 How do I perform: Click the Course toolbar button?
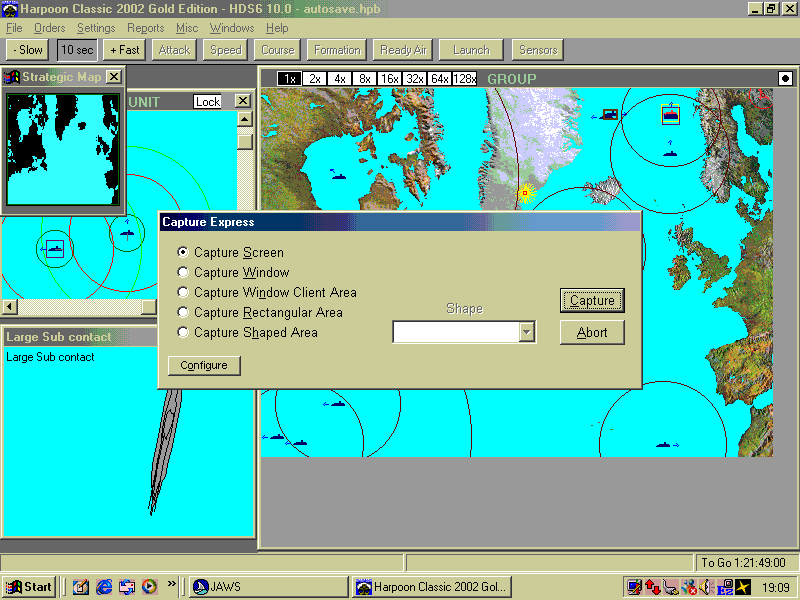click(278, 50)
